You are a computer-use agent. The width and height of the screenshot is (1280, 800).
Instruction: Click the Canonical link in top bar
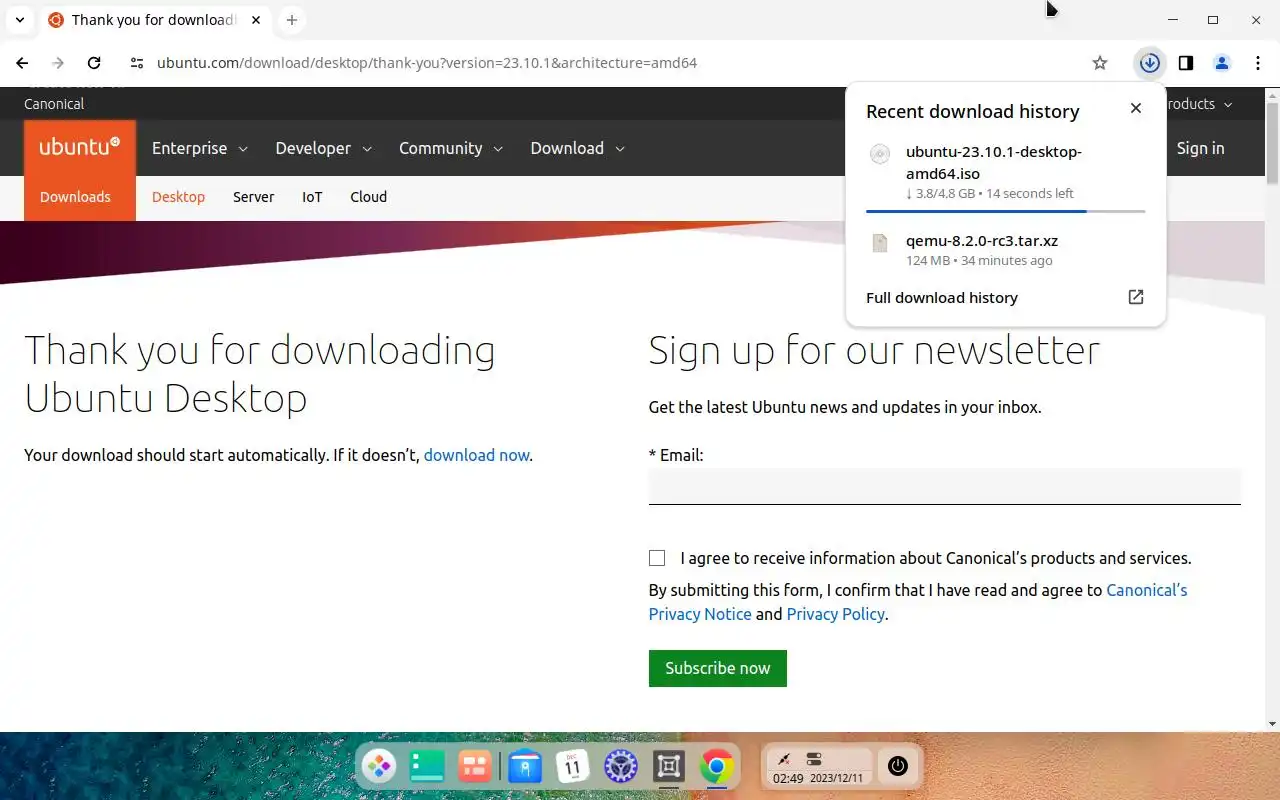[x=54, y=104]
